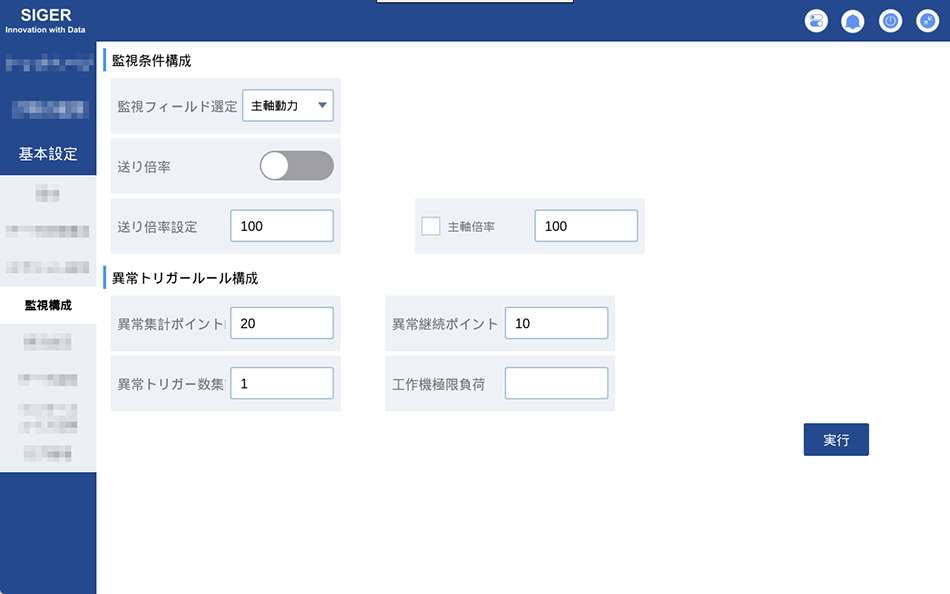Focus the 異常継続ポイント input field
Screen dimensions: 950x594
click(556, 323)
